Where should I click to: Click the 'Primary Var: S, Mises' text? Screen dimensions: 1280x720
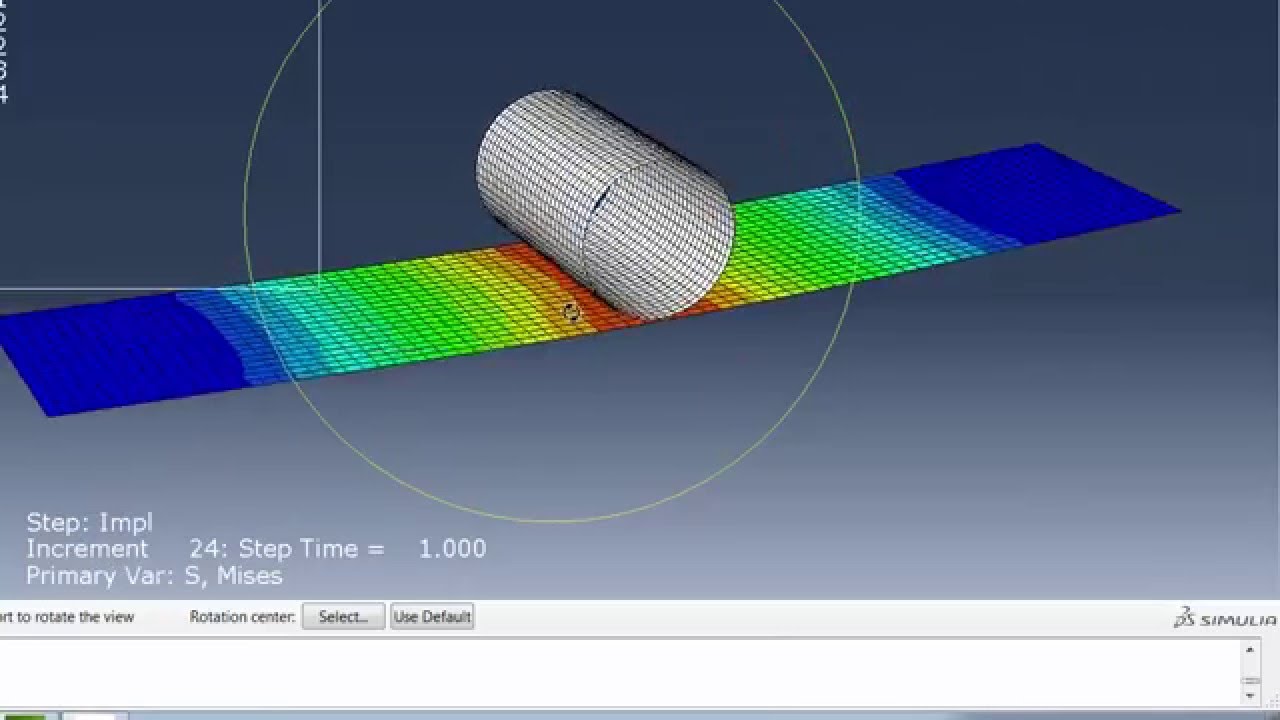coord(154,576)
